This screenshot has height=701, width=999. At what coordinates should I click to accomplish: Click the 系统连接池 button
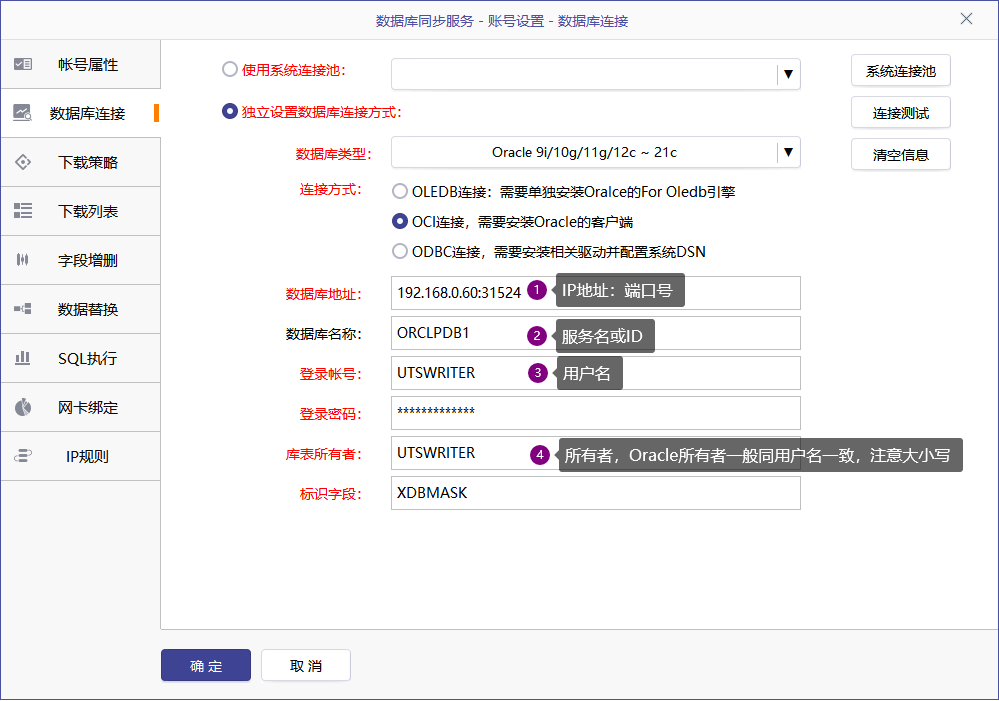pos(900,71)
